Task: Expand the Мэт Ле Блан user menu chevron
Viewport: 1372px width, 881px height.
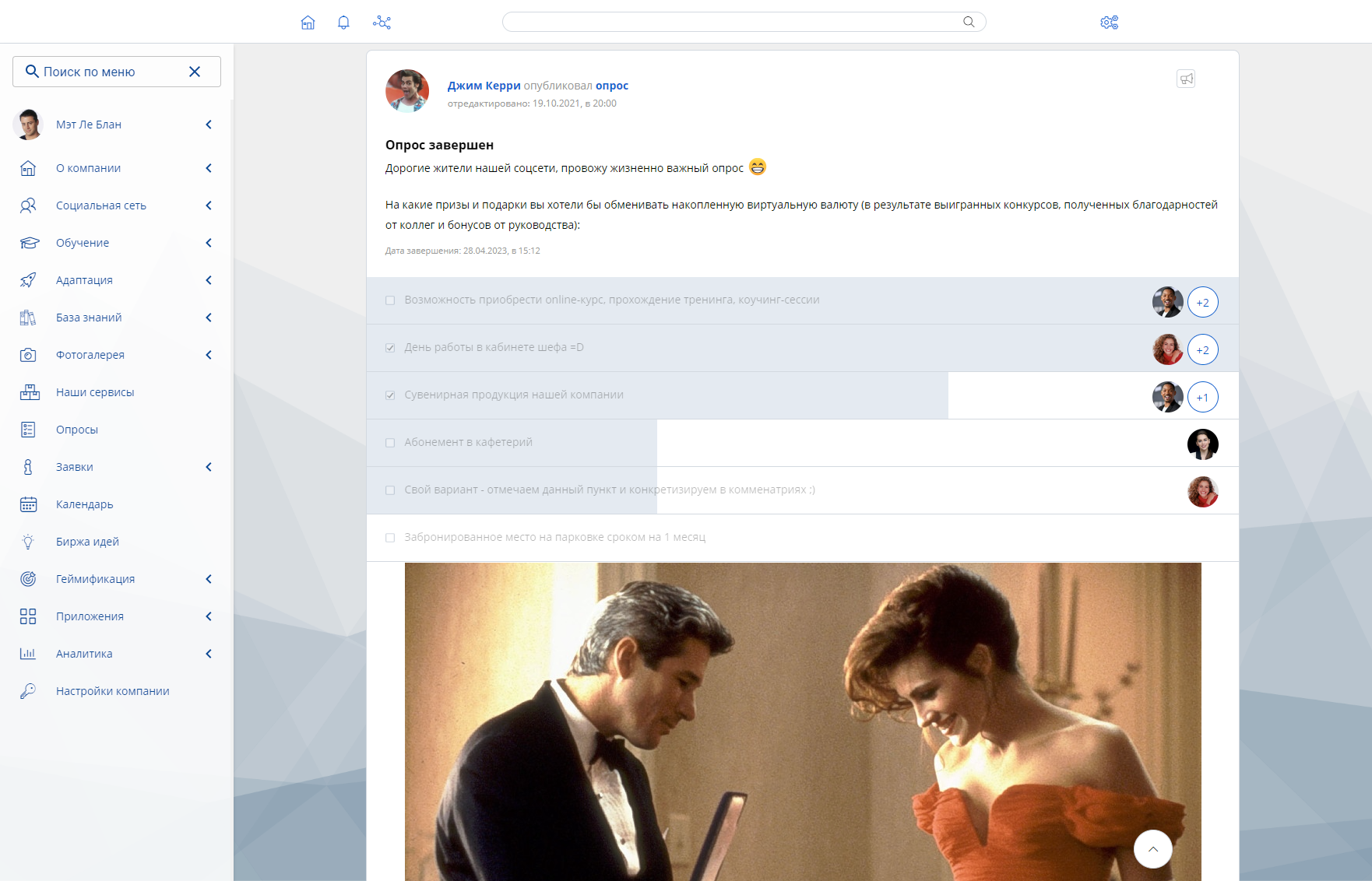Action: pyautogui.click(x=209, y=125)
